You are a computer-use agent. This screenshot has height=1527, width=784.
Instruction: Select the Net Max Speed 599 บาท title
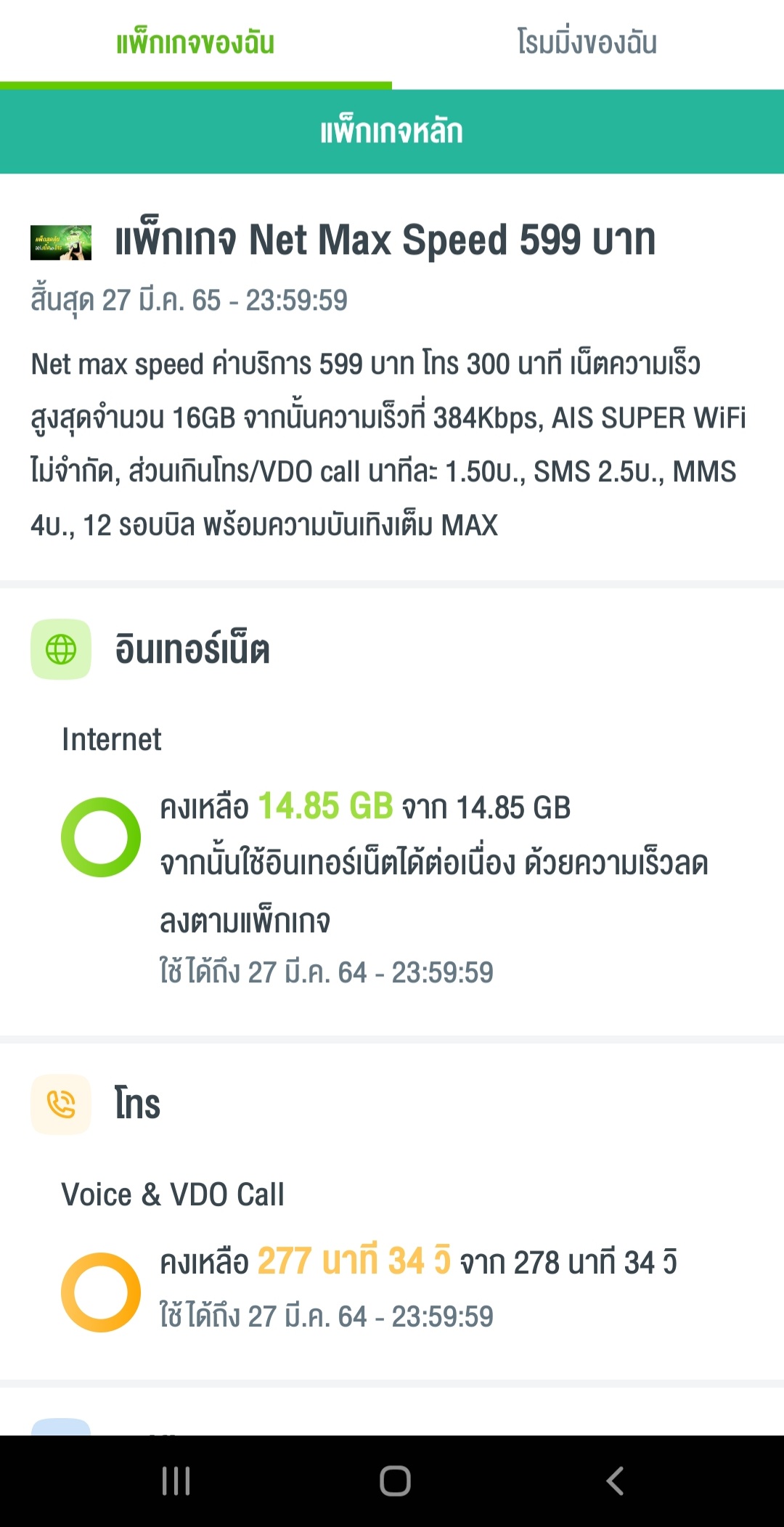(385, 240)
